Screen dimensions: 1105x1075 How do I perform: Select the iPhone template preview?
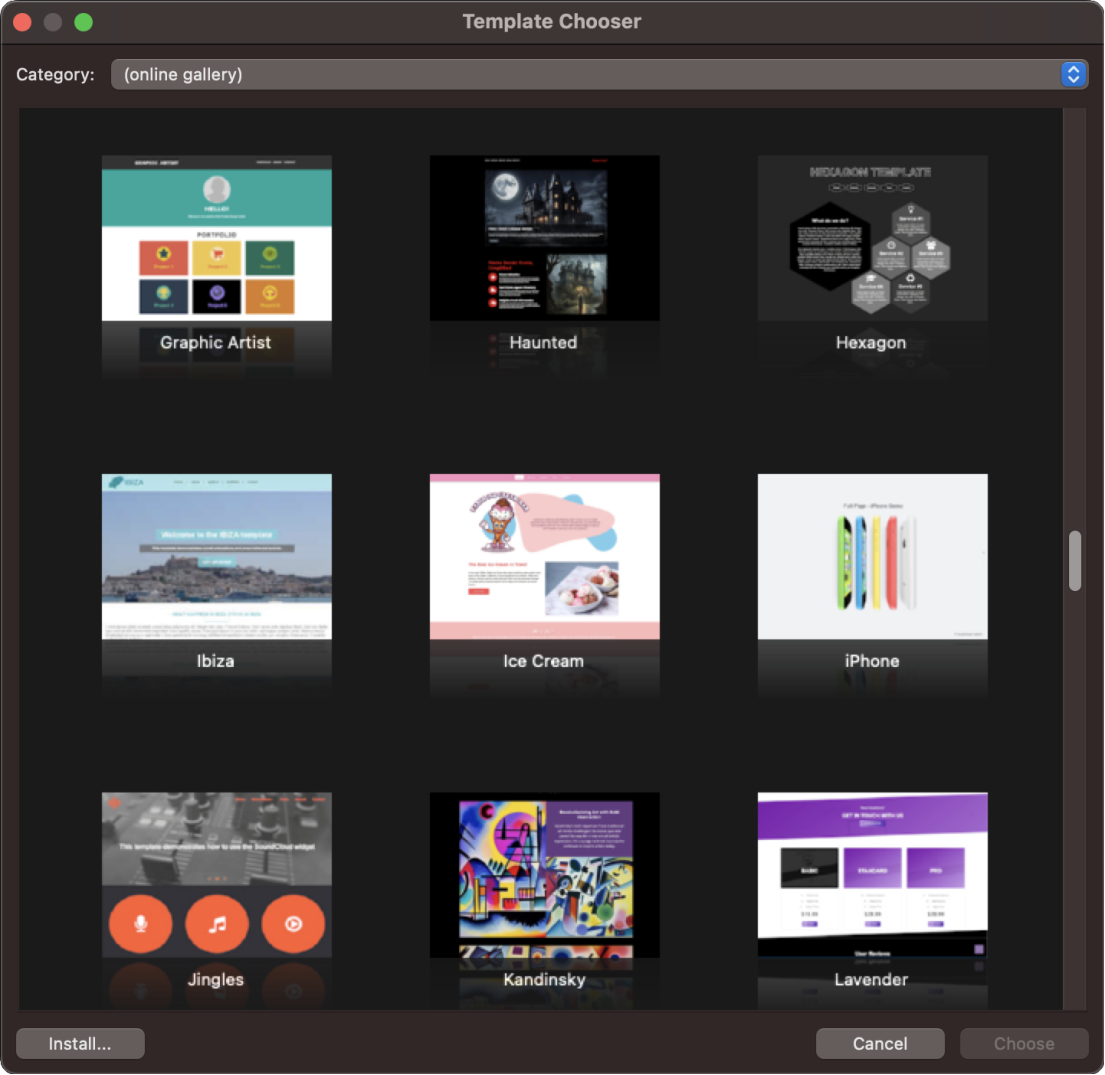pos(872,556)
